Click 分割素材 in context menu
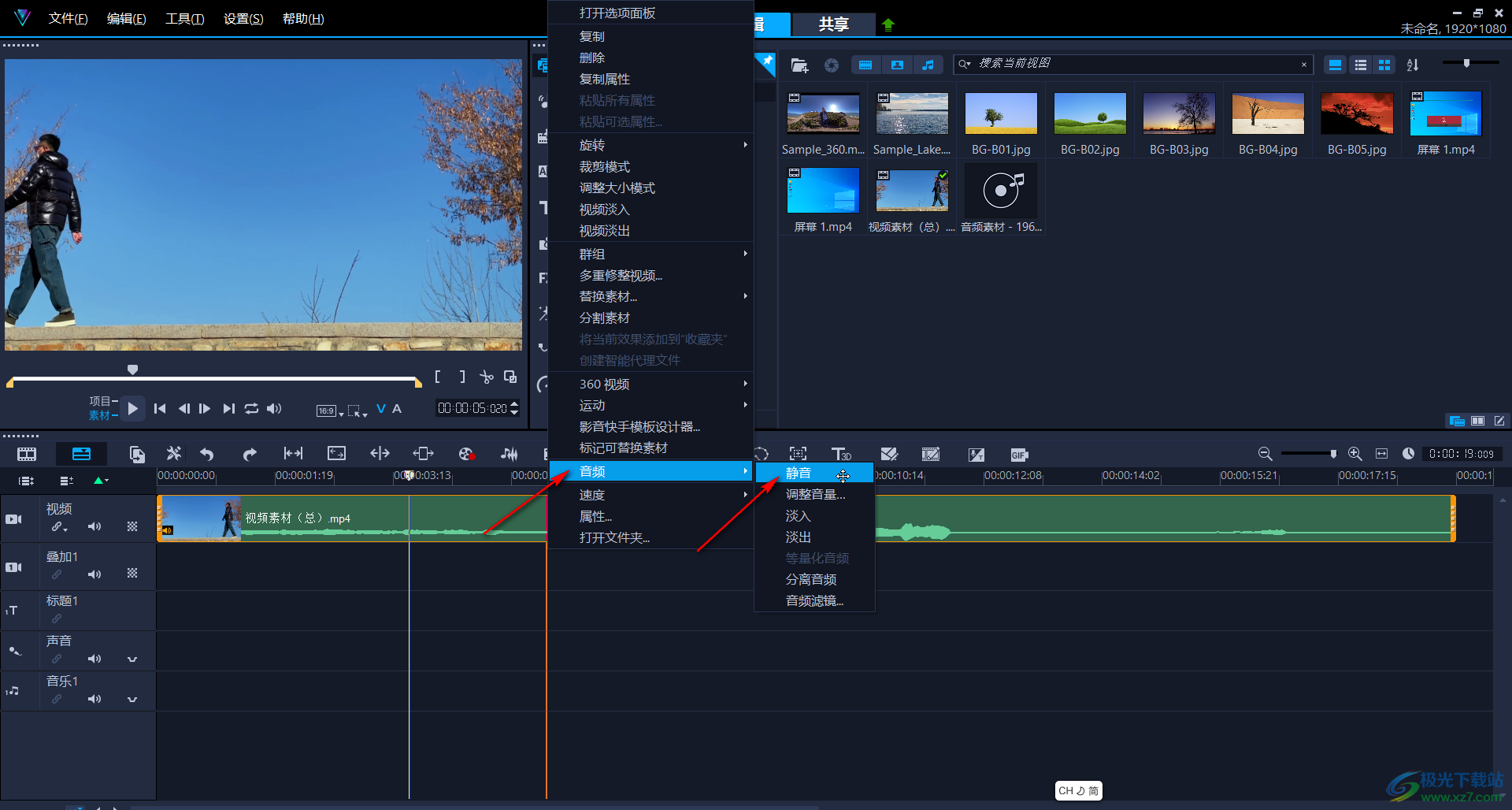 (650, 318)
